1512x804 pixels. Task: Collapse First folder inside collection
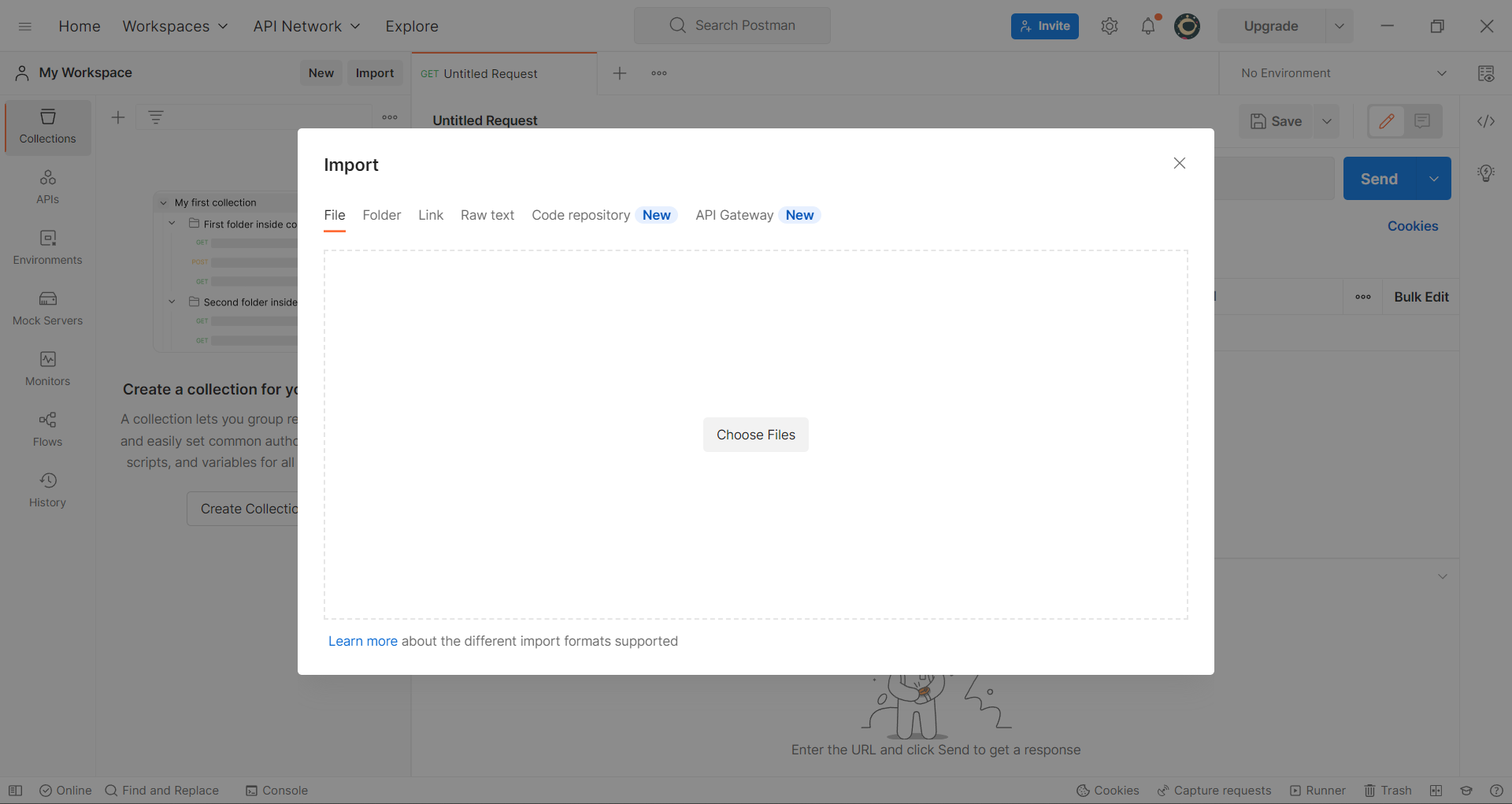(172, 224)
